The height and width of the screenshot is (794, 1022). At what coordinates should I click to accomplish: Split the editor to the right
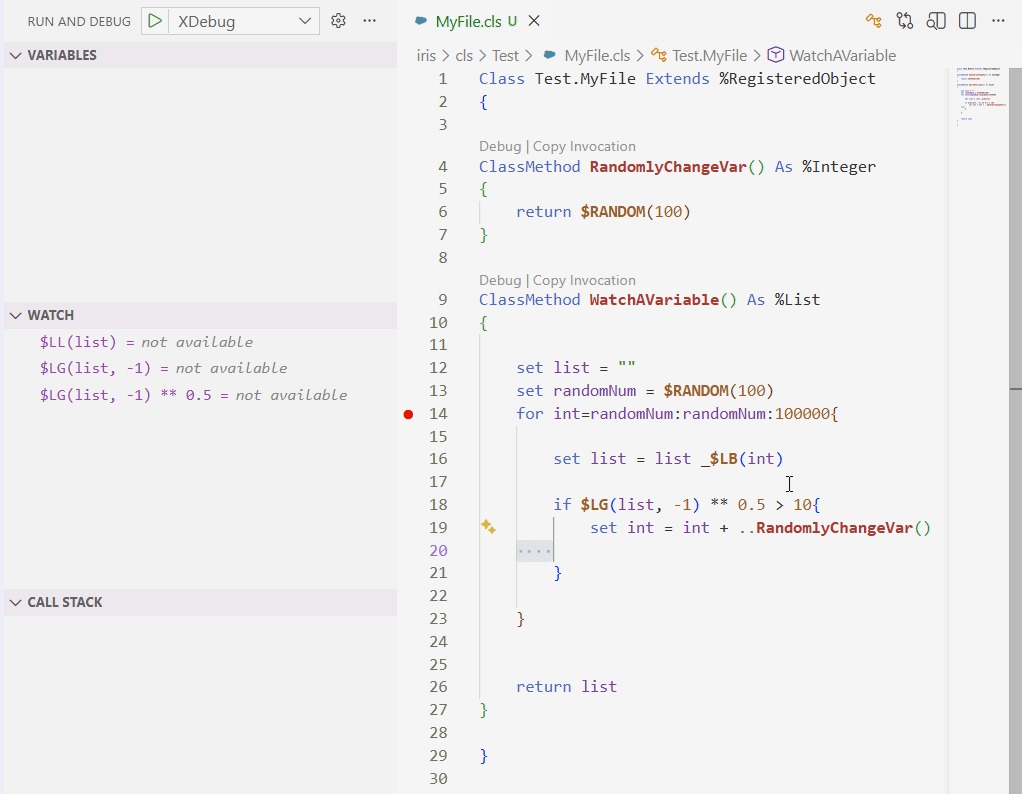[x=967, y=21]
